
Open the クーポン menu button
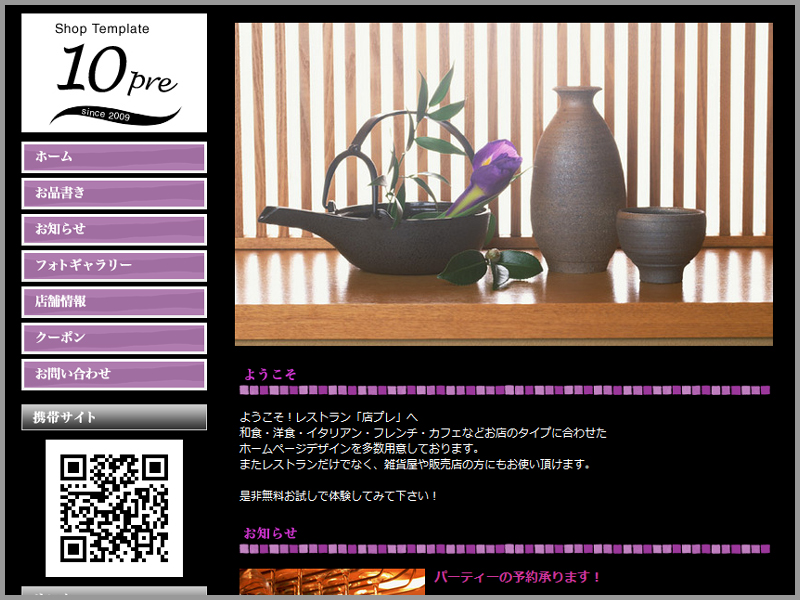coord(114,338)
